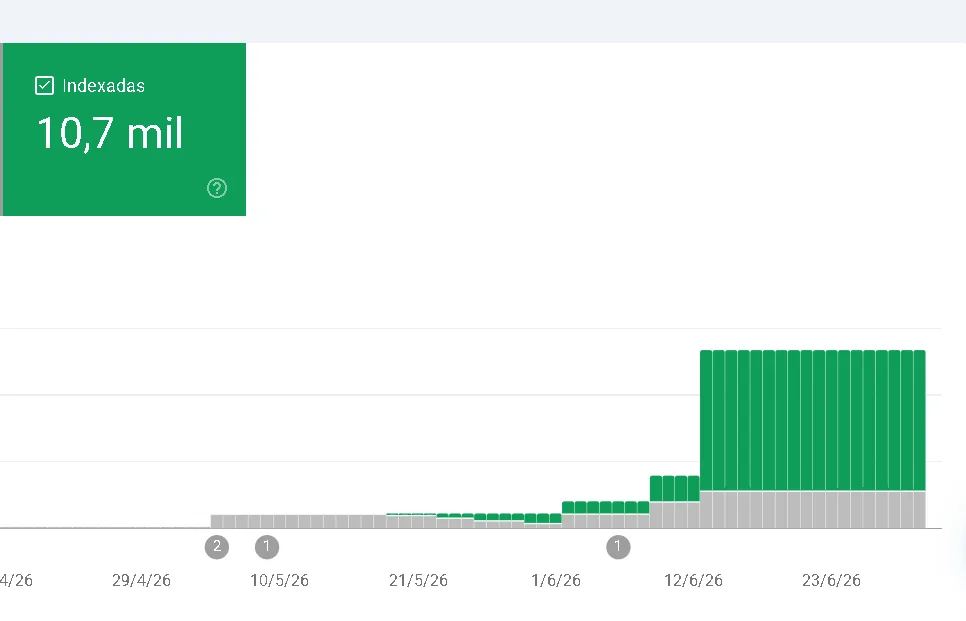Click the 10/5/26 axis date label

[279, 580]
